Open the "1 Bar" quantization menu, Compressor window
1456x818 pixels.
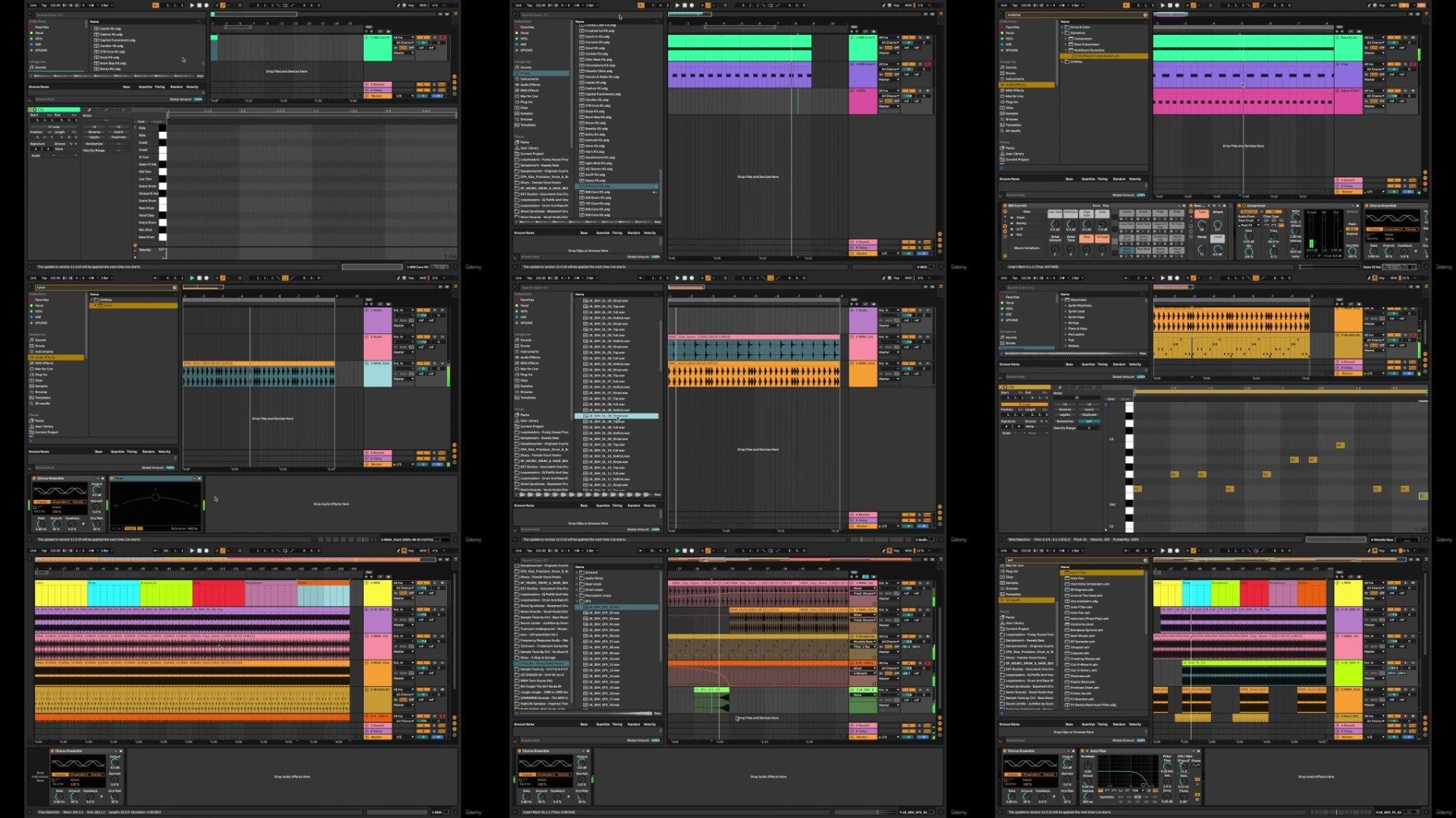click(x=1077, y=5)
